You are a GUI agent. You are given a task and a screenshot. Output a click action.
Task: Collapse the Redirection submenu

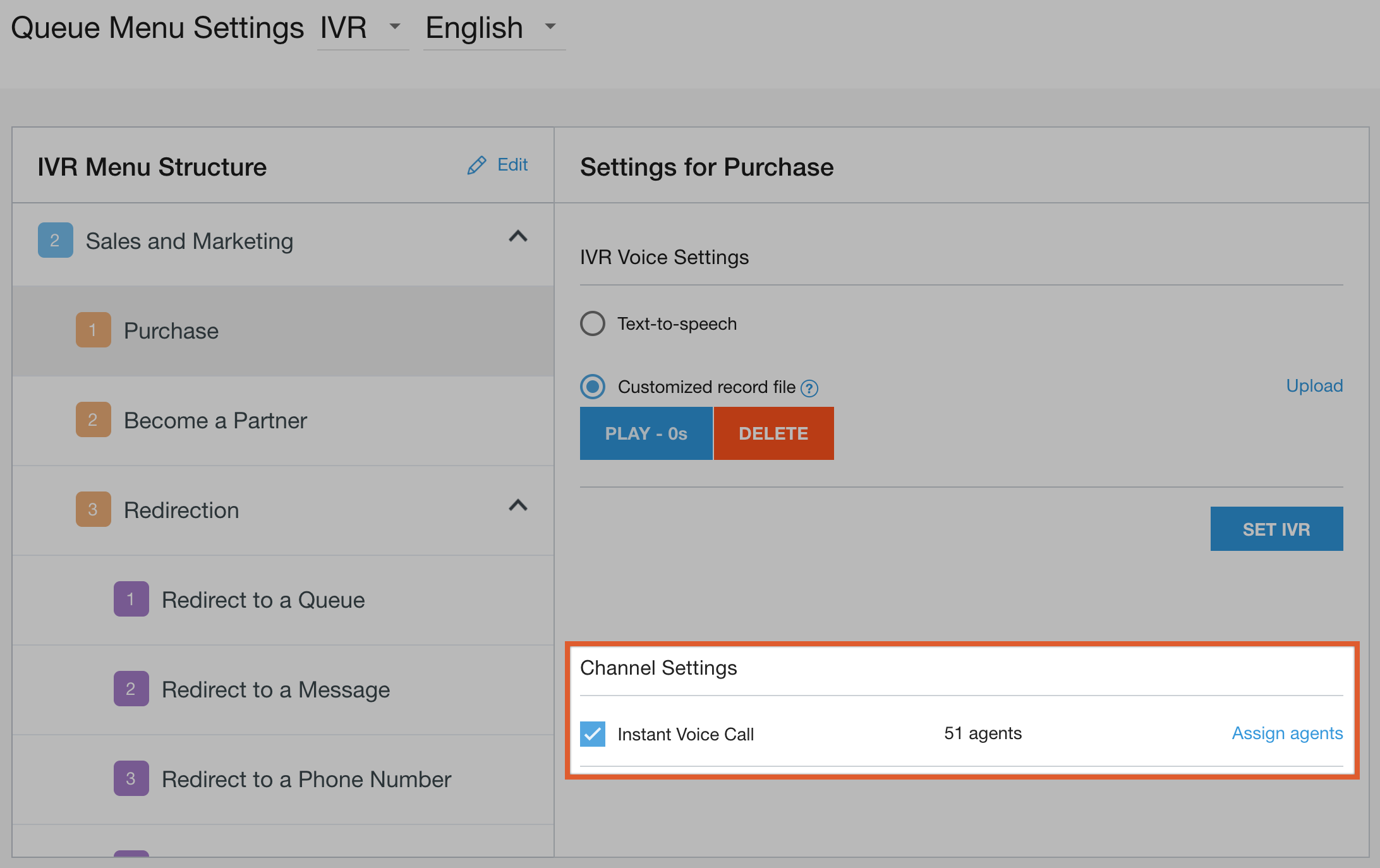click(x=518, y=506)
